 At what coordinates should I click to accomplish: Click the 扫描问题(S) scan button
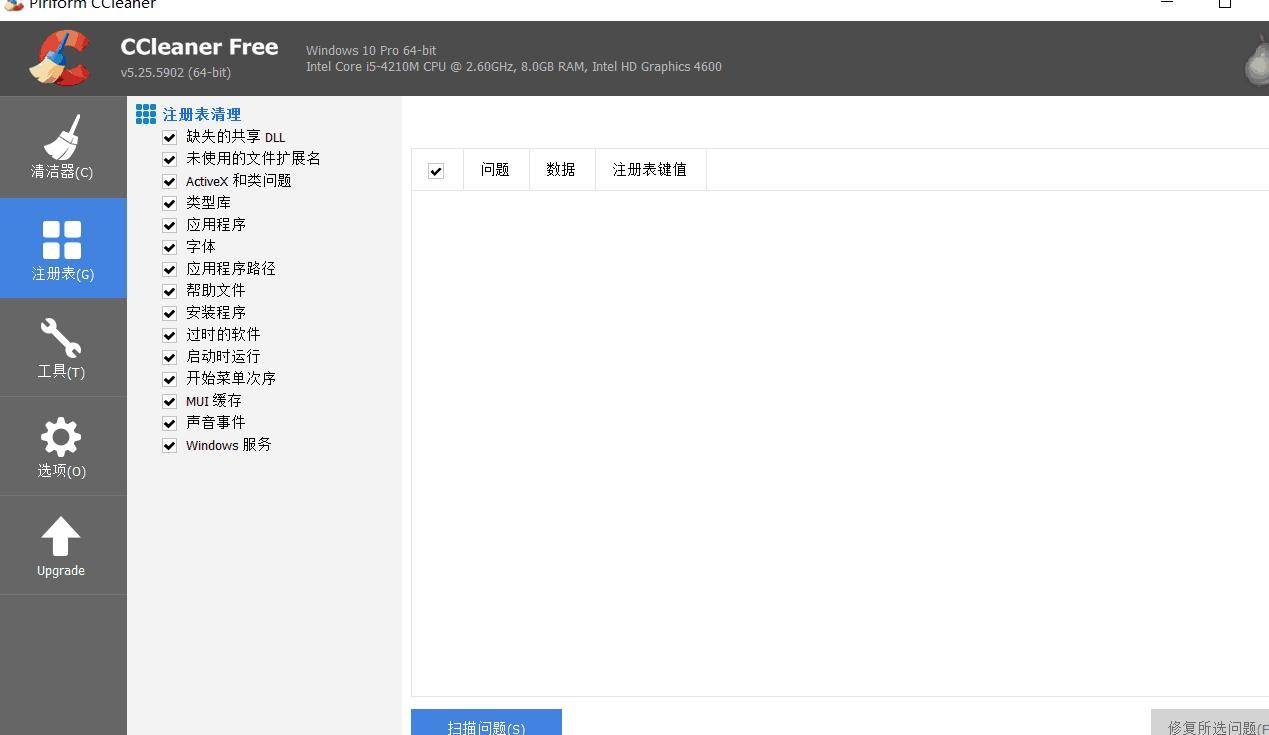(486, 723)
